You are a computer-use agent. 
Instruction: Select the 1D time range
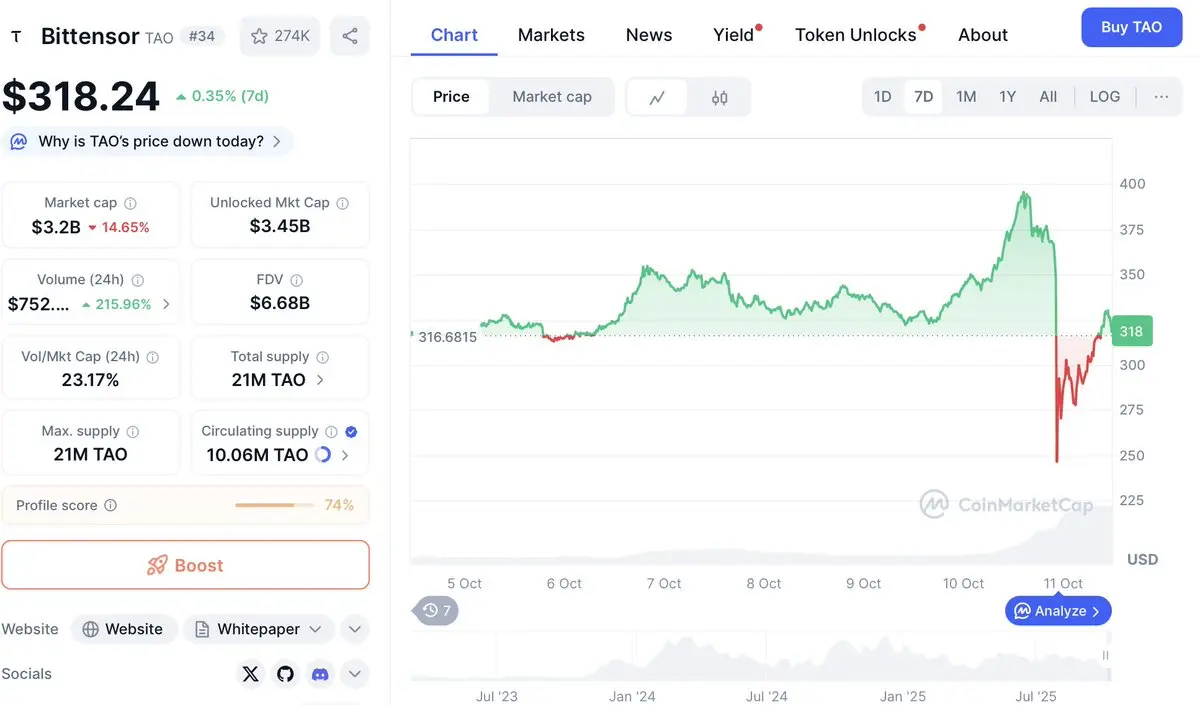882,97
